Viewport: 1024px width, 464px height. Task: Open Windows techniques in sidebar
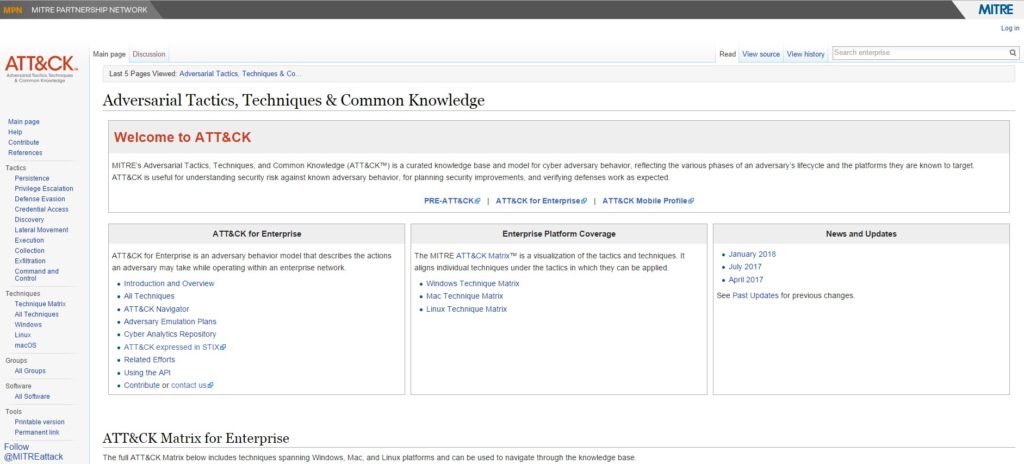pyautogui.click(x=28, y=325)
